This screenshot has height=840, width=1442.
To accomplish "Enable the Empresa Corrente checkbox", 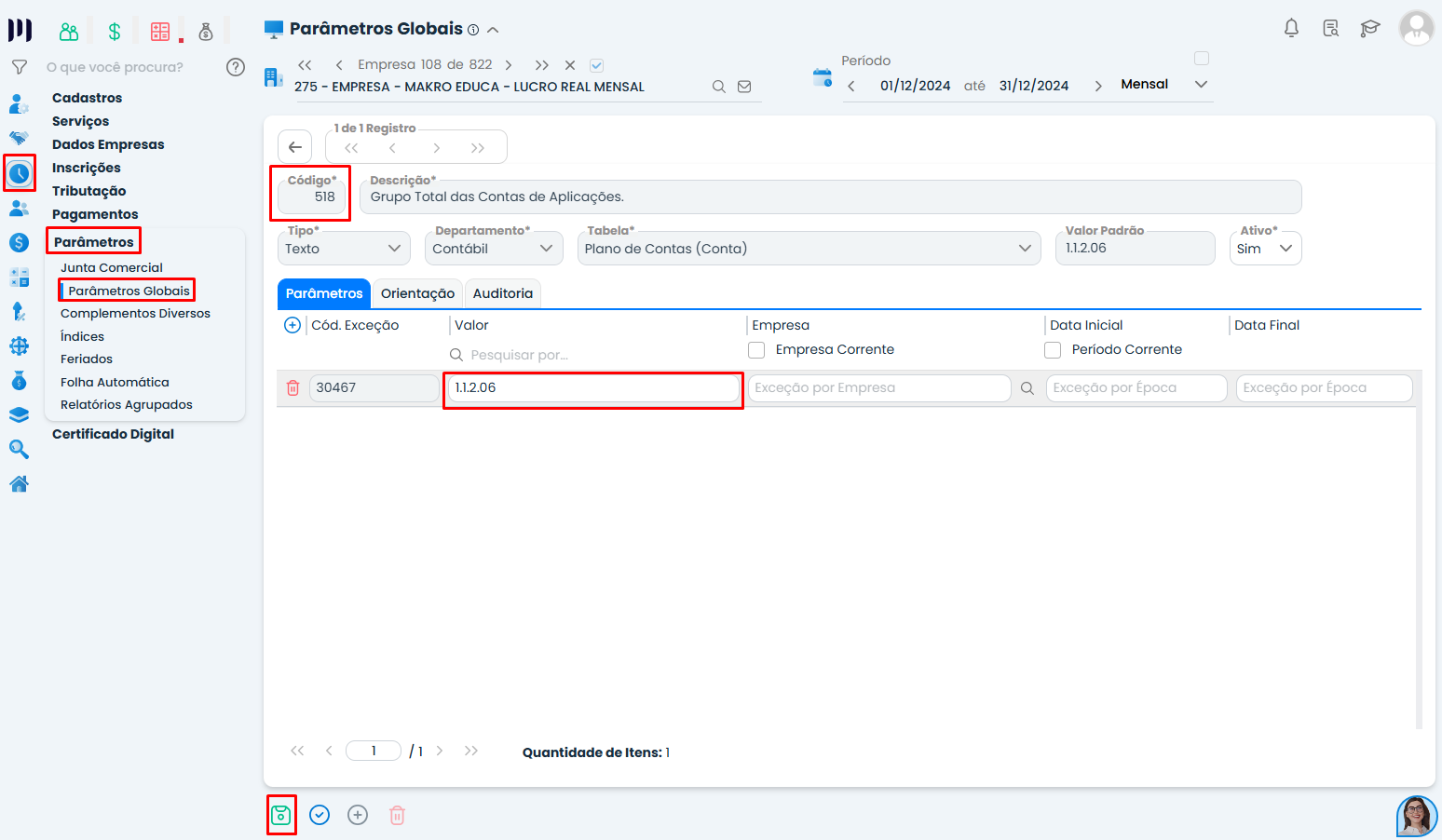I will [756, 350].
